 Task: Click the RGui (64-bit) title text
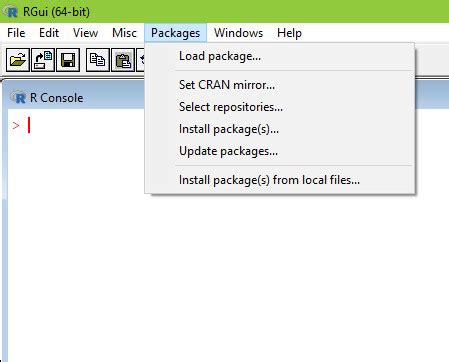[x=56, y=12]
